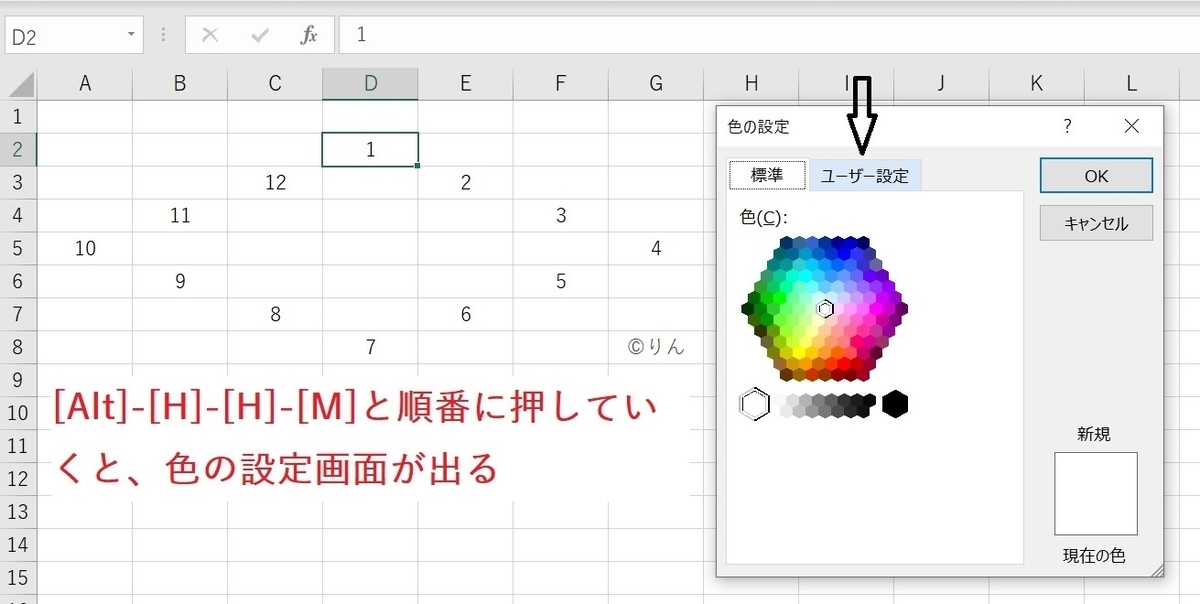Switch to the ユーザー設定 tab
The width and height of the screenshot is (1200, 604).
864,174
